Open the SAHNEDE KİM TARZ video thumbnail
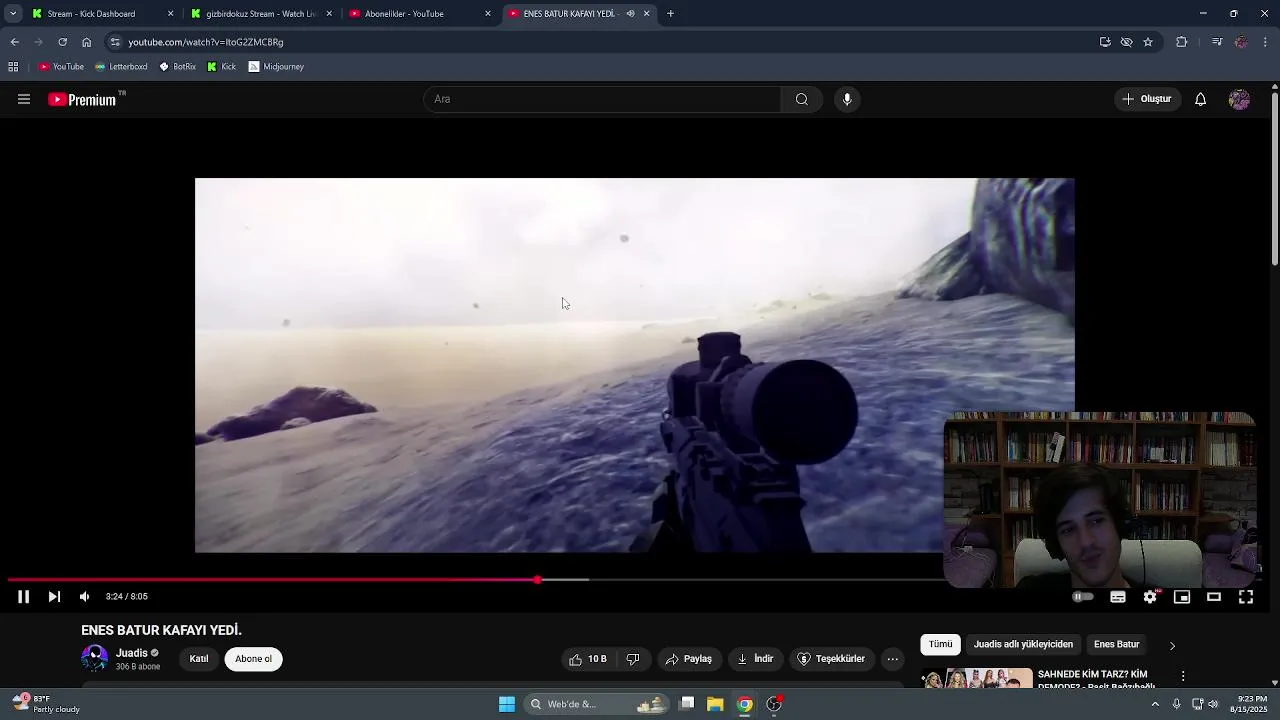 coord(977,678)
